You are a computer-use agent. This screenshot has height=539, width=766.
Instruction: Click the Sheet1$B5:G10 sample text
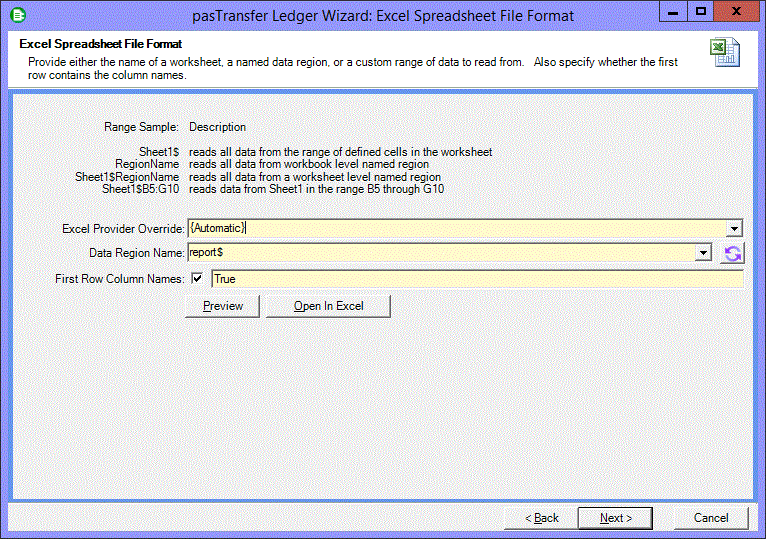click(x=140, y=189)
